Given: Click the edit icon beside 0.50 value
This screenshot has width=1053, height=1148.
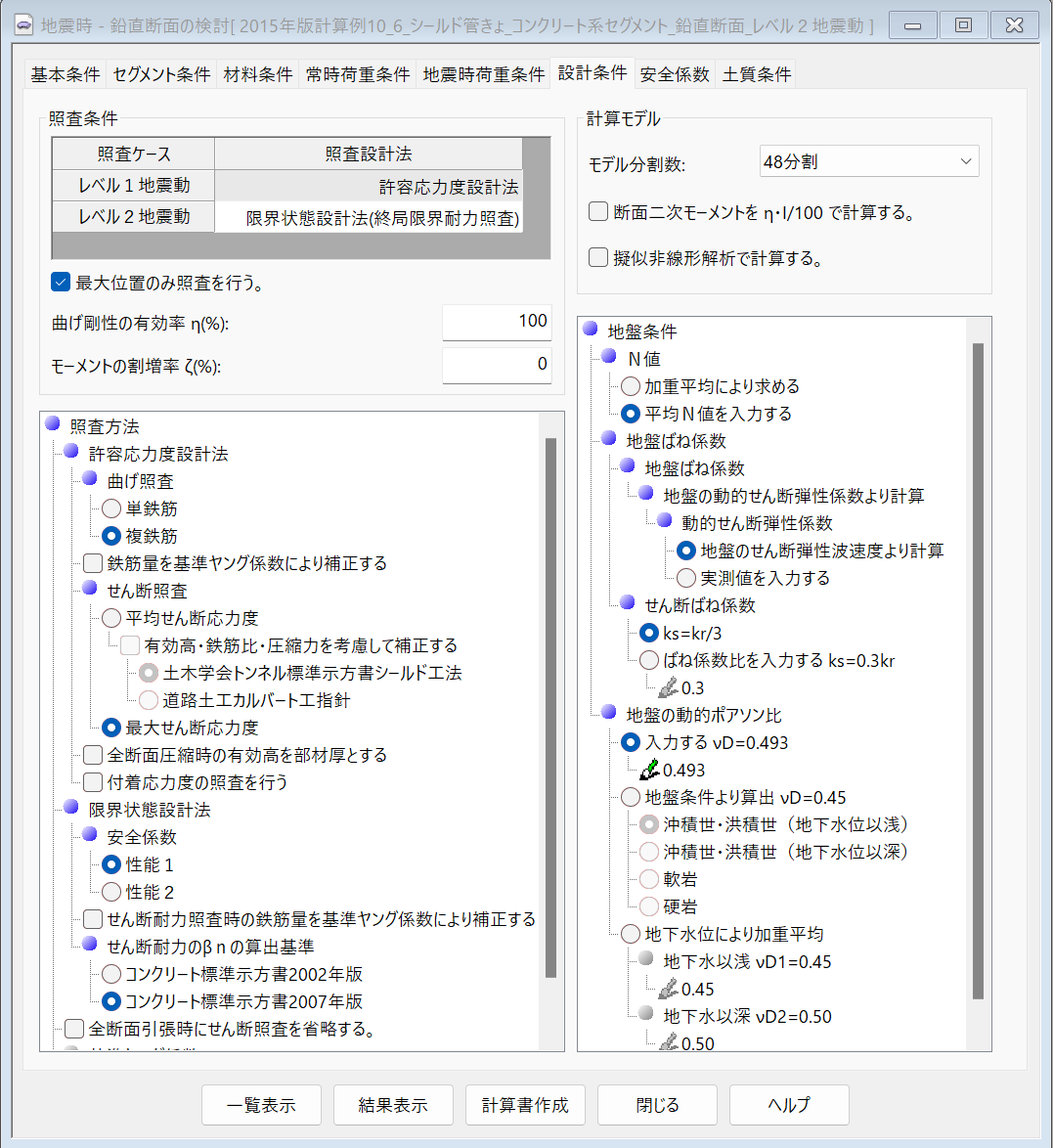Looking at the screenshot, I should [x=669, y=1042].
